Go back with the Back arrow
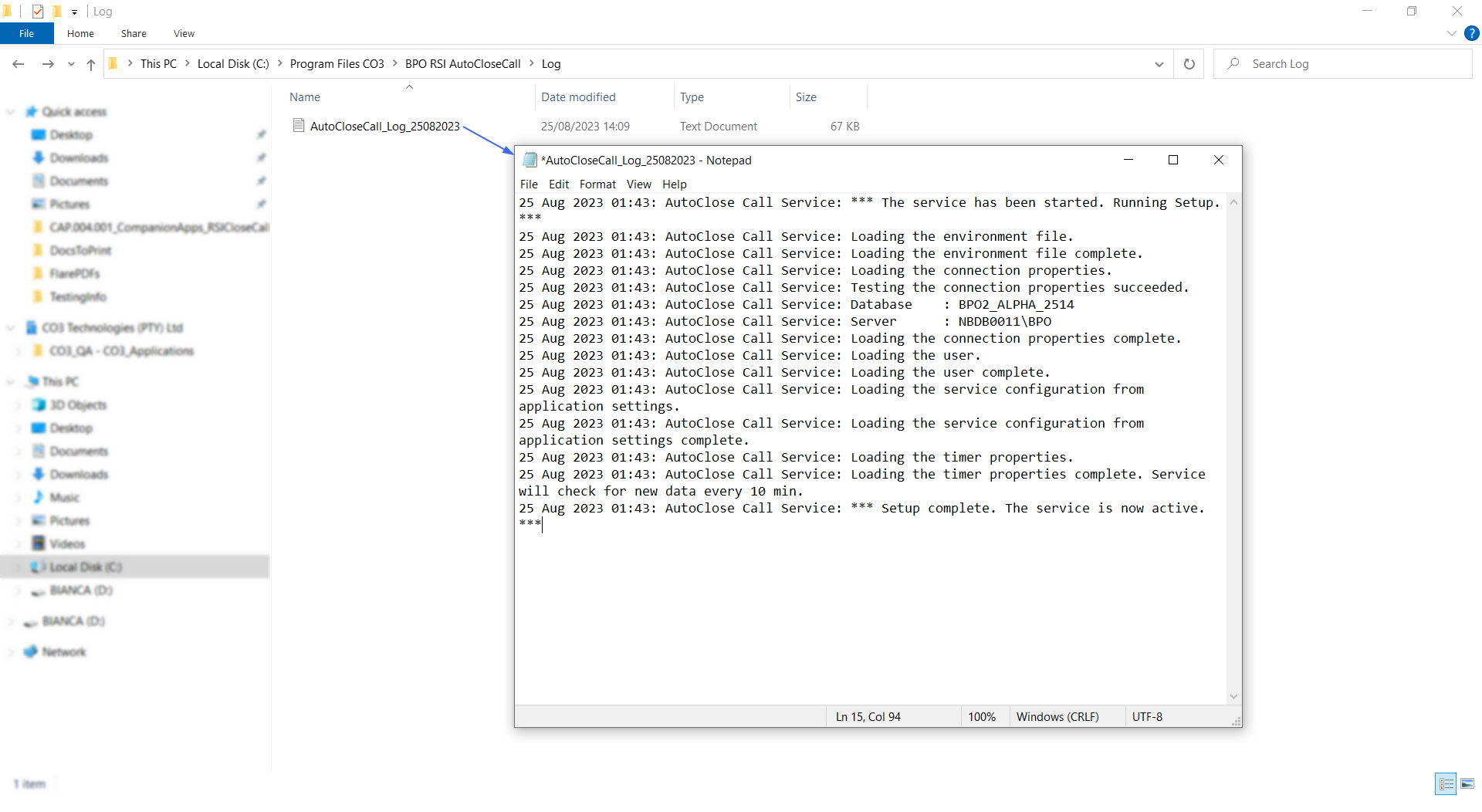1482x812 pixels. [x=19, y=64]
